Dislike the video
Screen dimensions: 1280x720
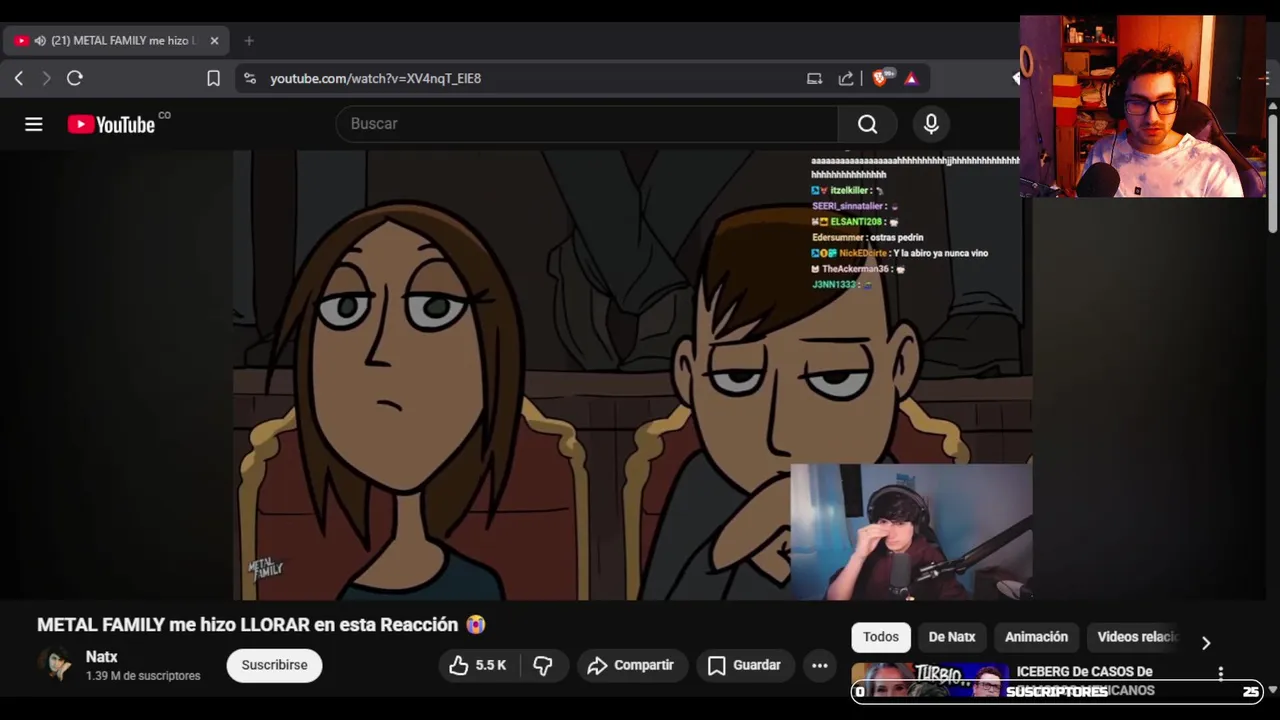pyautogui.click(x=543, y=665)
